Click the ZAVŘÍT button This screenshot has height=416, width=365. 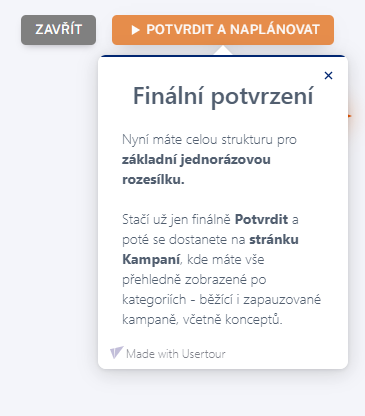coord(58,30)
